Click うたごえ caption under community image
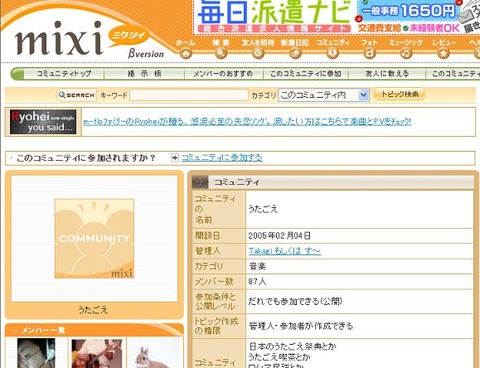Screen dimensions: 480x368 tap(93, 310)
